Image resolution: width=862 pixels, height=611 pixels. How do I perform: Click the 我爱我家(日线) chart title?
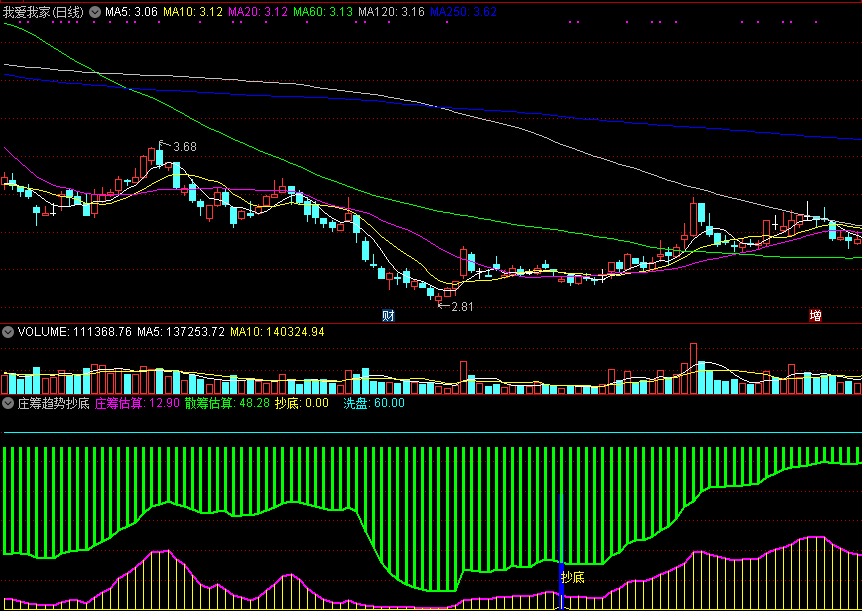coord(43,12)
